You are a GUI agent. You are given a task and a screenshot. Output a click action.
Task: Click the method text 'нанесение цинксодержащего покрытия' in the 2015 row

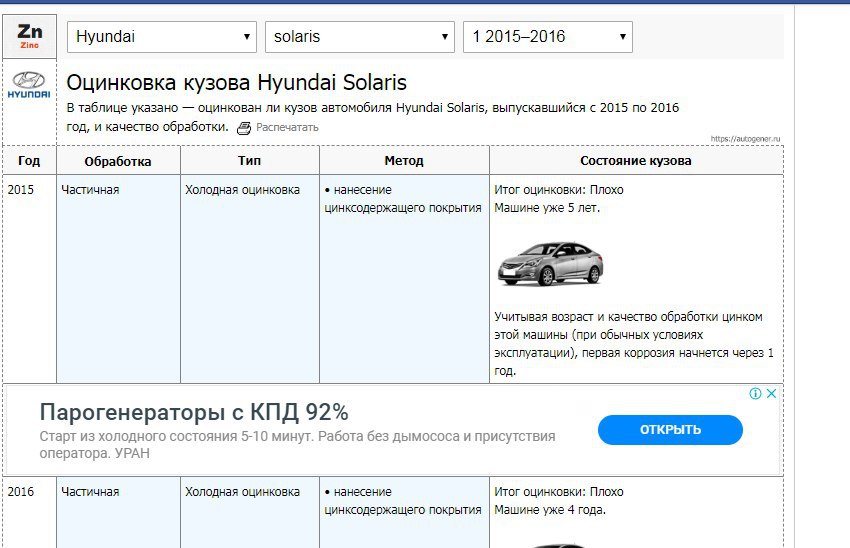(403, 199)
